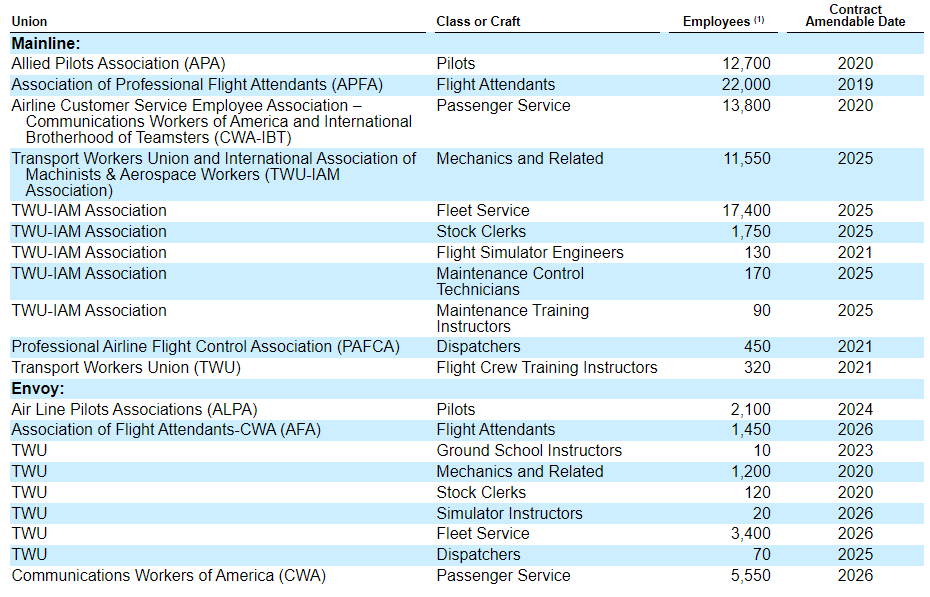Select the 1,200 employees value
This screenshot has height=597, width=930.
click(x=751, y=471)
